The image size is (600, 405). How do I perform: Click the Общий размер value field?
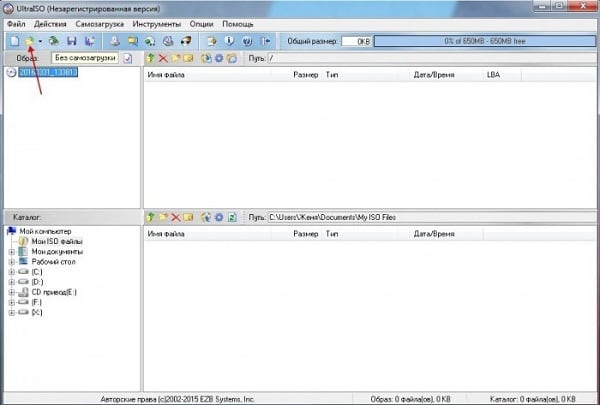[356, 41]
